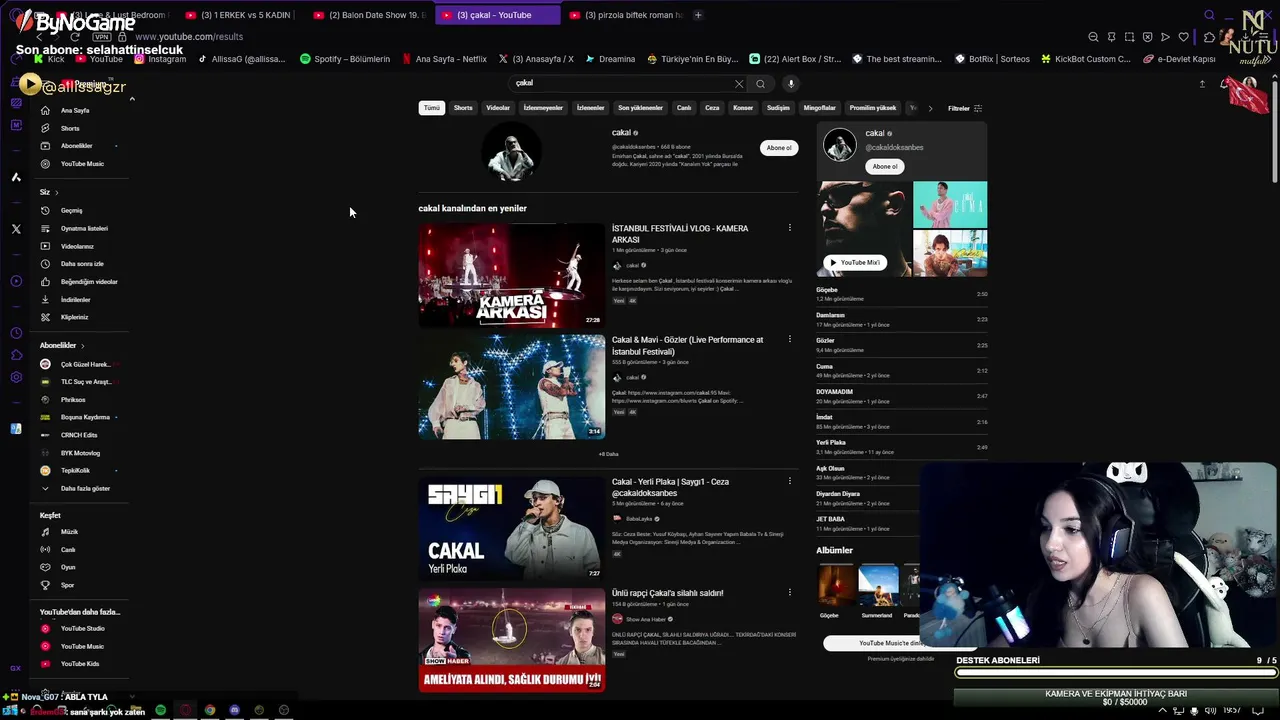Select the Tümü filter chip
Image resolution: width=1280 pixels, height=720 pixels.
click(431, 108)
